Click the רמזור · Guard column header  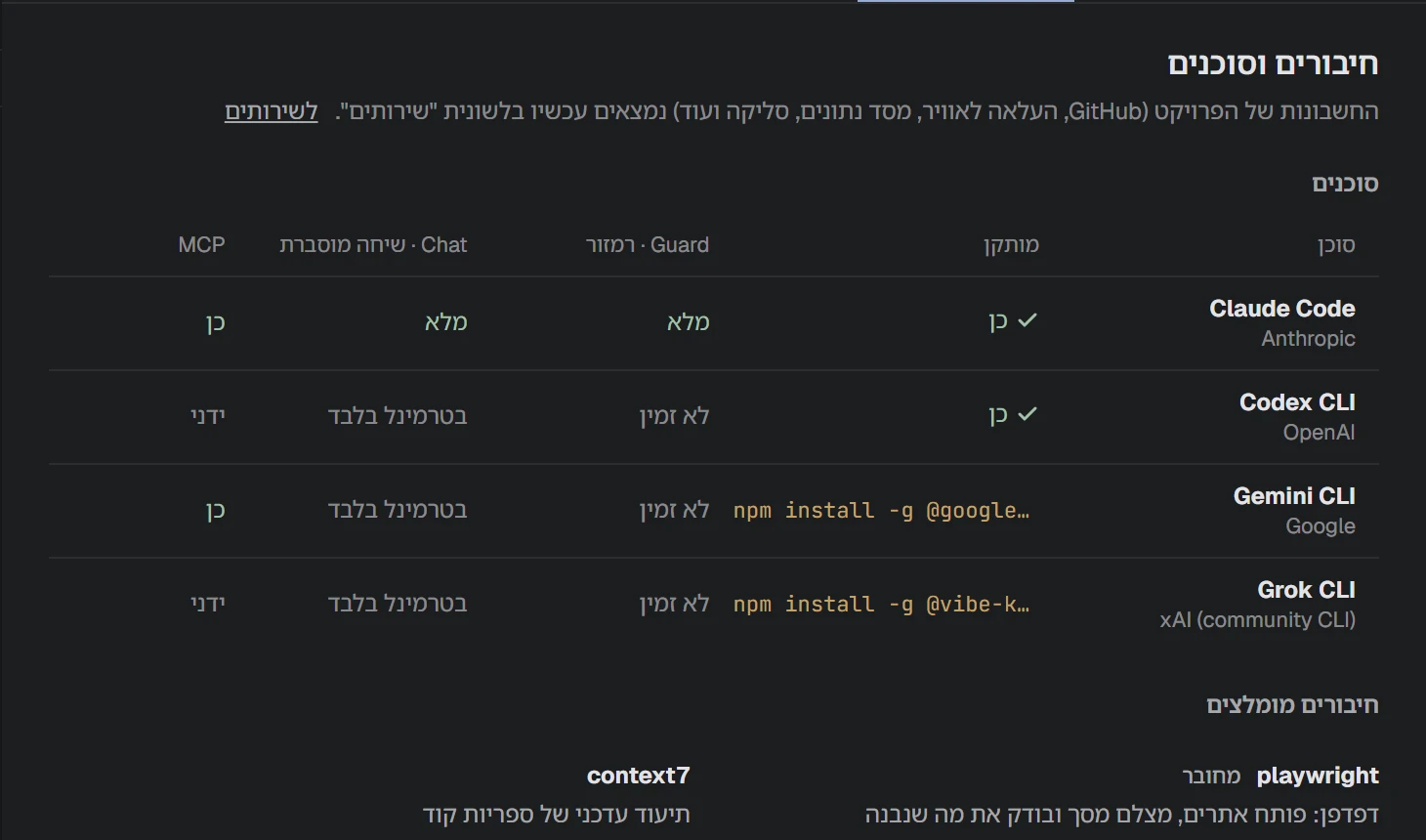648,245
